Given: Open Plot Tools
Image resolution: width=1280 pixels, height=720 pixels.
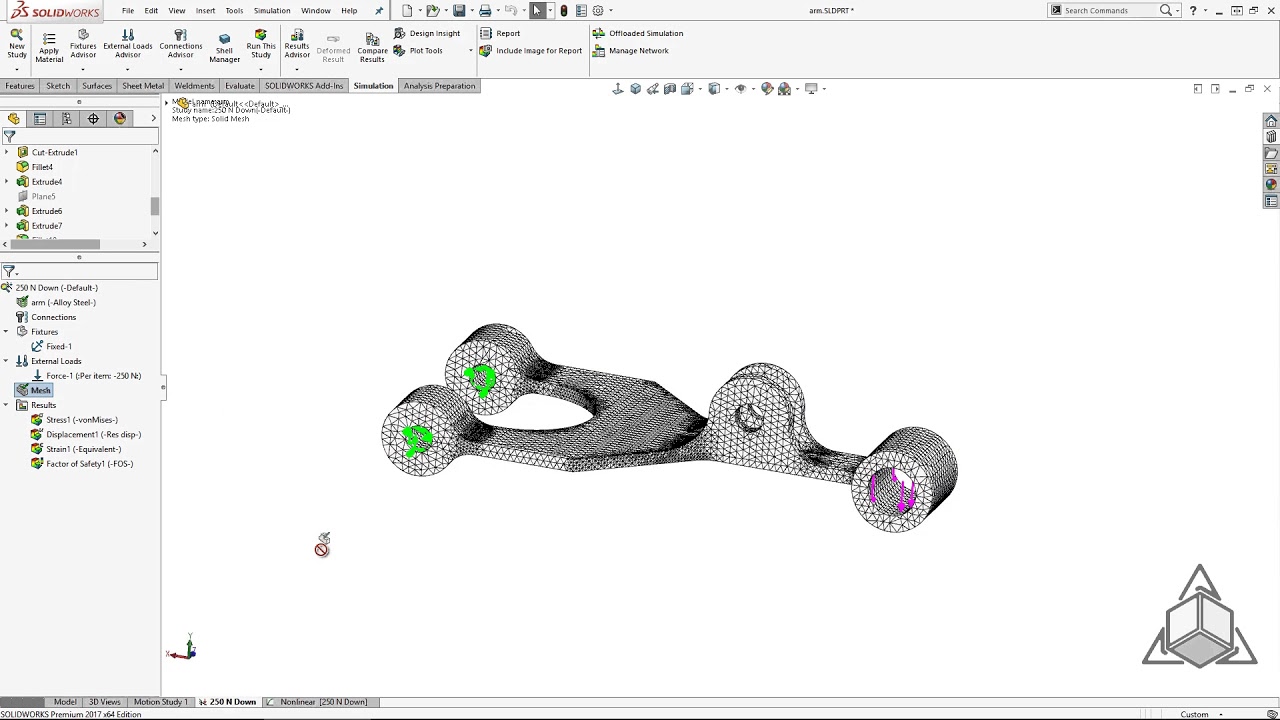Looking at the screenshot, I should (419, 51).
